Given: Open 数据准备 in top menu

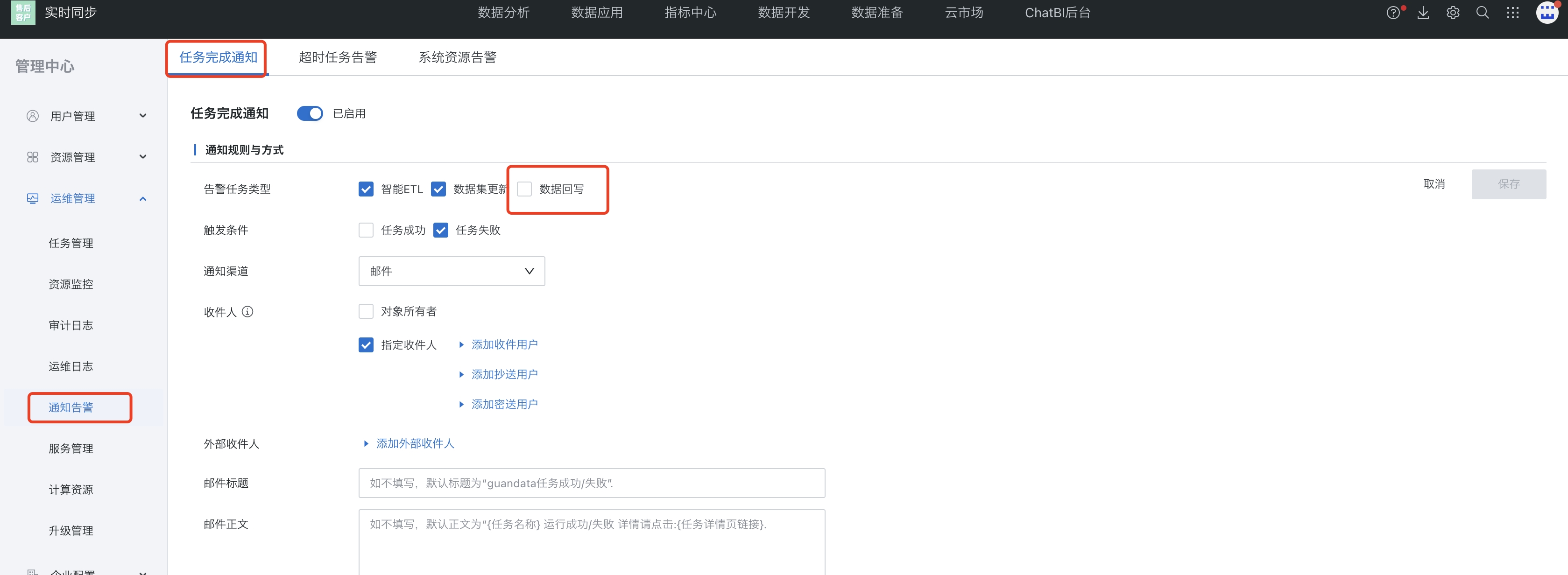Looking at the screenshot, I should point(877,13).
